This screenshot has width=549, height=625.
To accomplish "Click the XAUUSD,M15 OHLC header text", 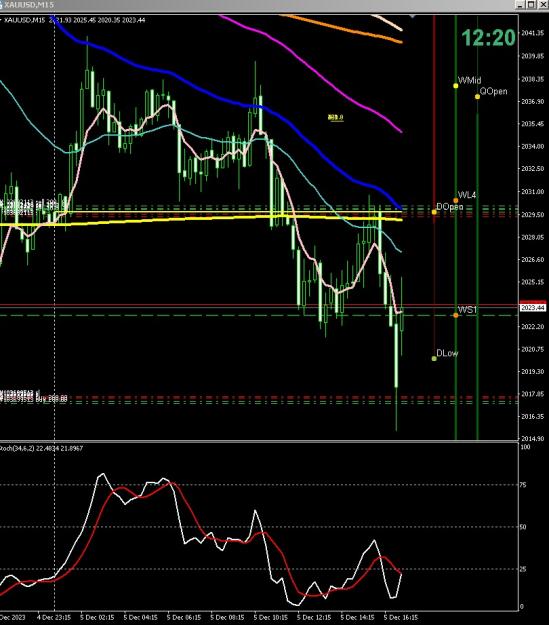I will coord(75,20).
